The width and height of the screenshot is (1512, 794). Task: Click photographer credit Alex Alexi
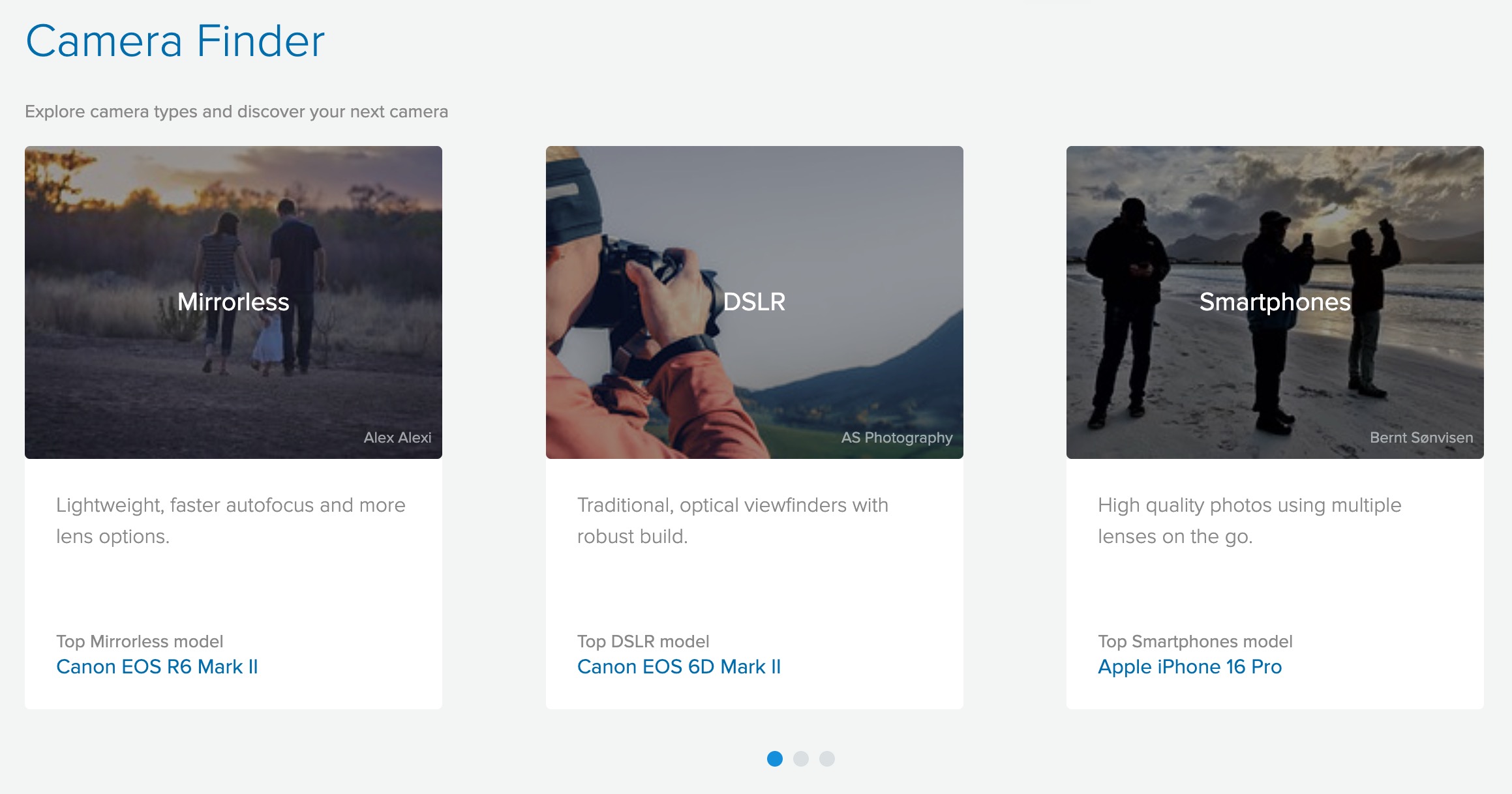397,437
